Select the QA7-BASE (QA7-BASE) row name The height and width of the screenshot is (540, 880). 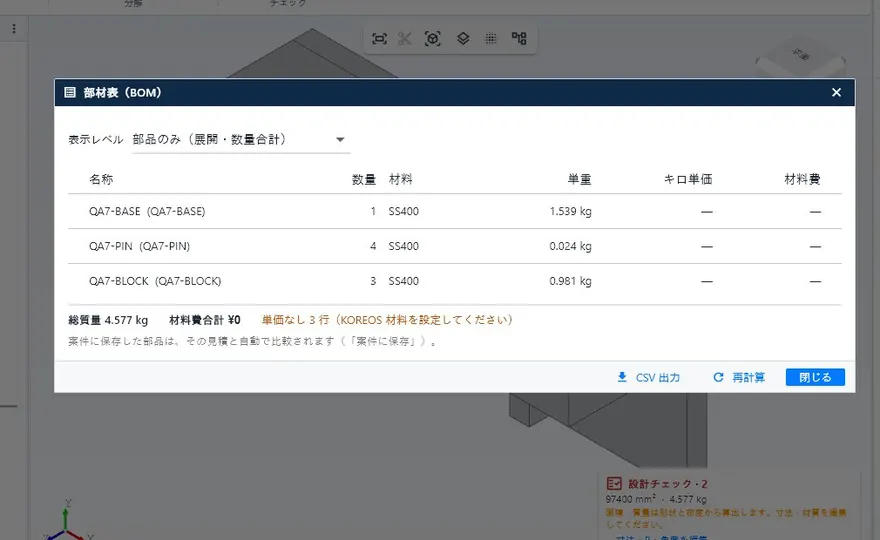click(147, 212)
